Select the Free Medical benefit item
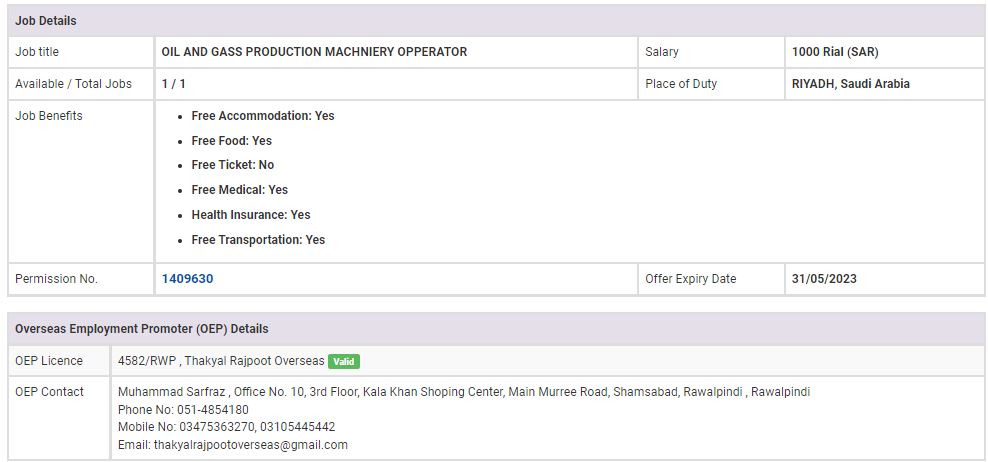988x462 pixels. click(239, 190)
